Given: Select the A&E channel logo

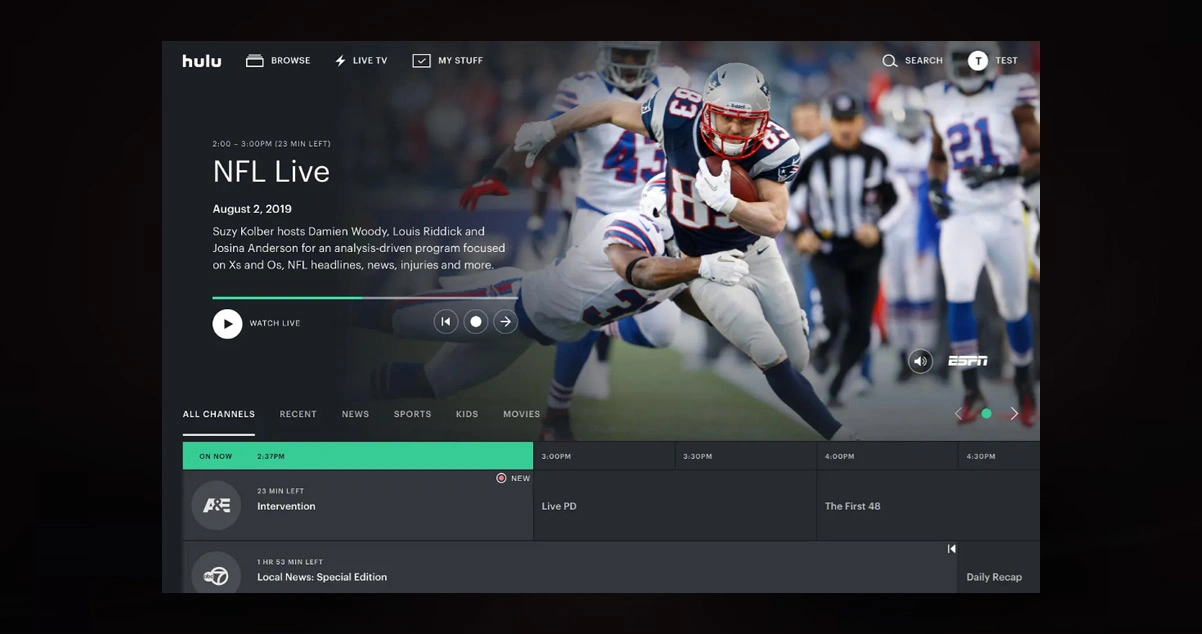Looking at the screenshot, I should [216, 505].
